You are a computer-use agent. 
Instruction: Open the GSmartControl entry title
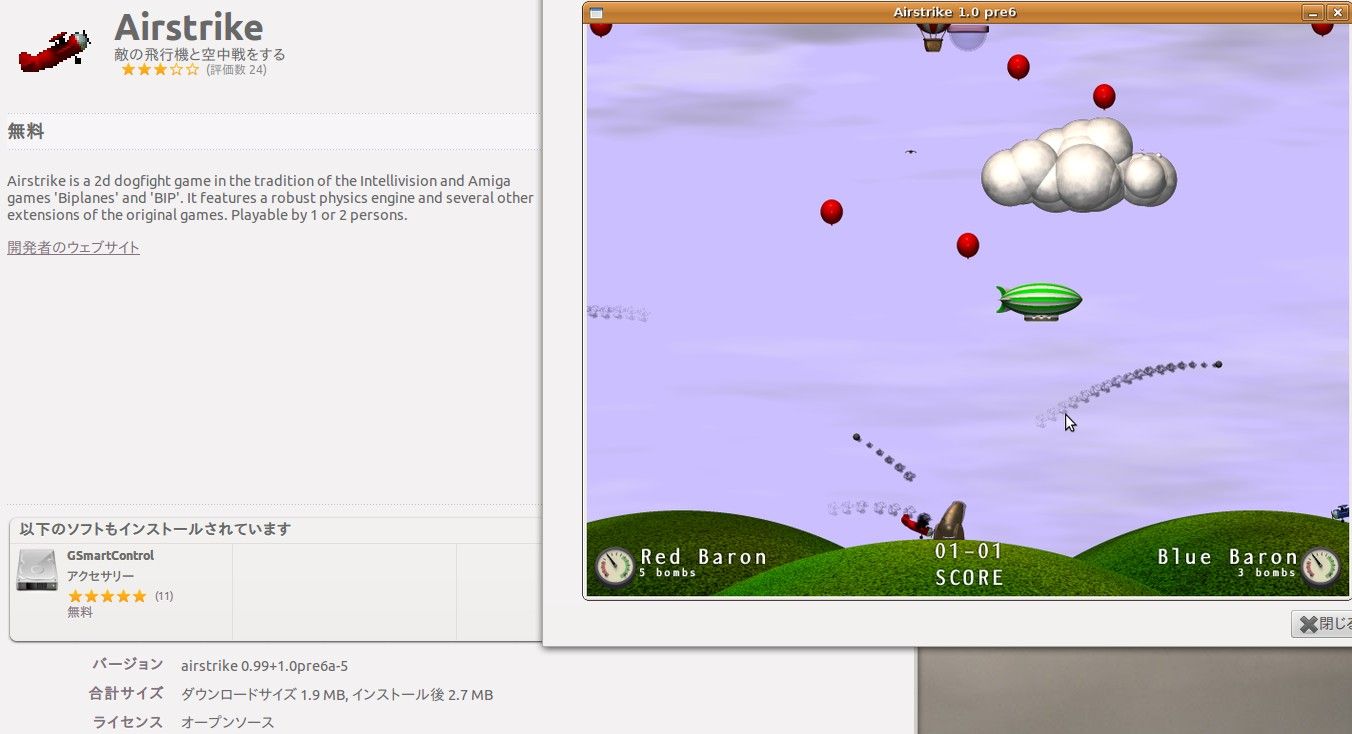[x=110, y=555]
